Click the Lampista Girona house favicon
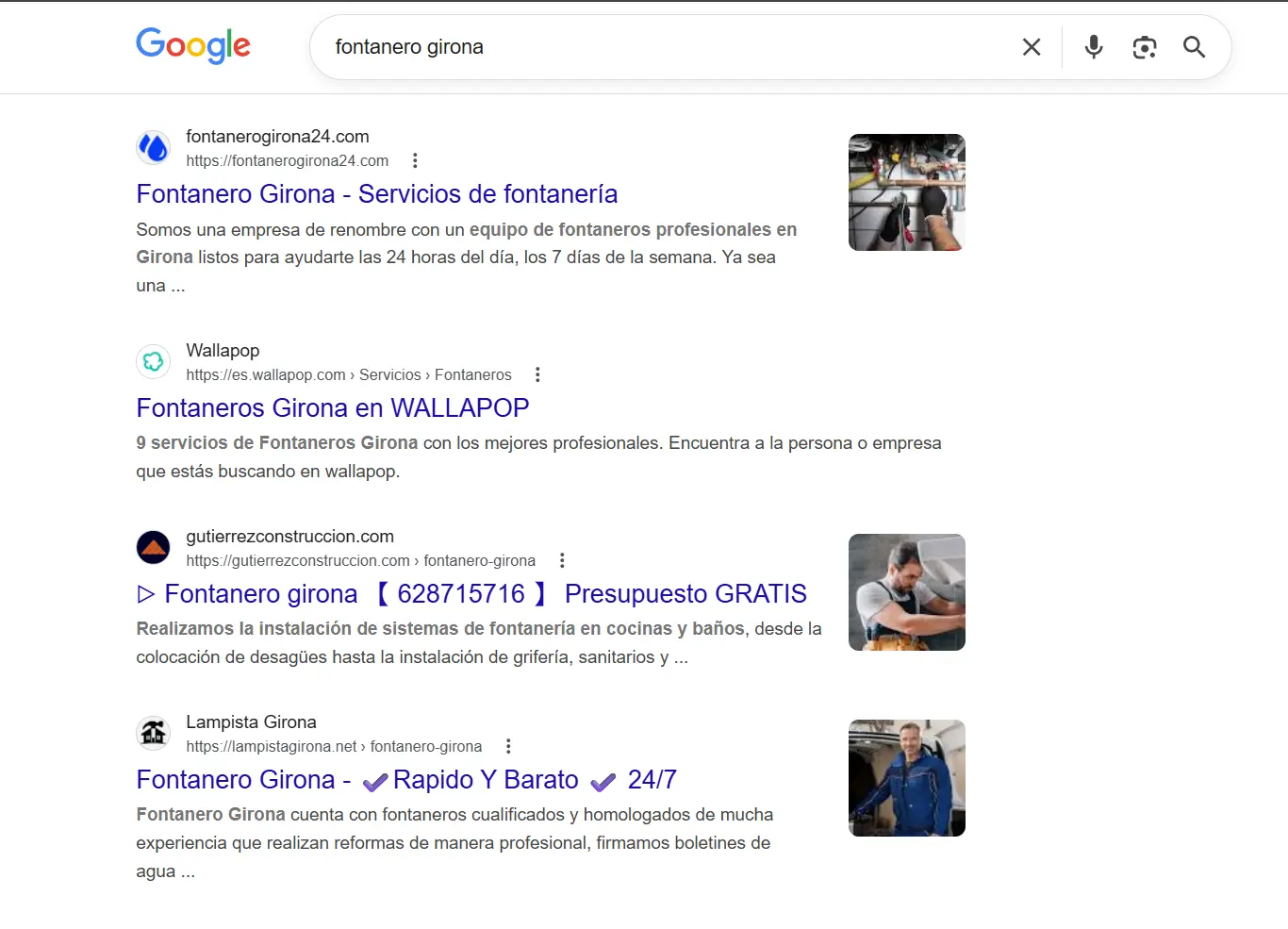 pos(154,733)
